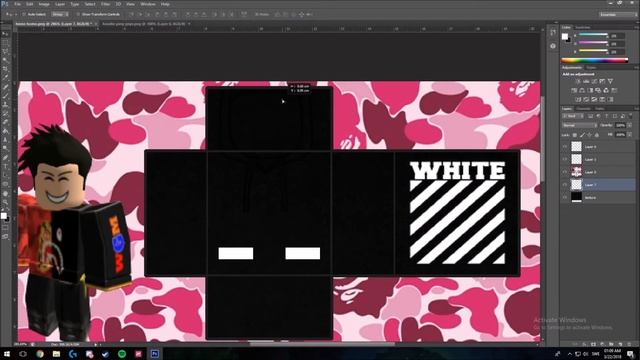
Task: Open the Window menu
Action: (148, 4)
